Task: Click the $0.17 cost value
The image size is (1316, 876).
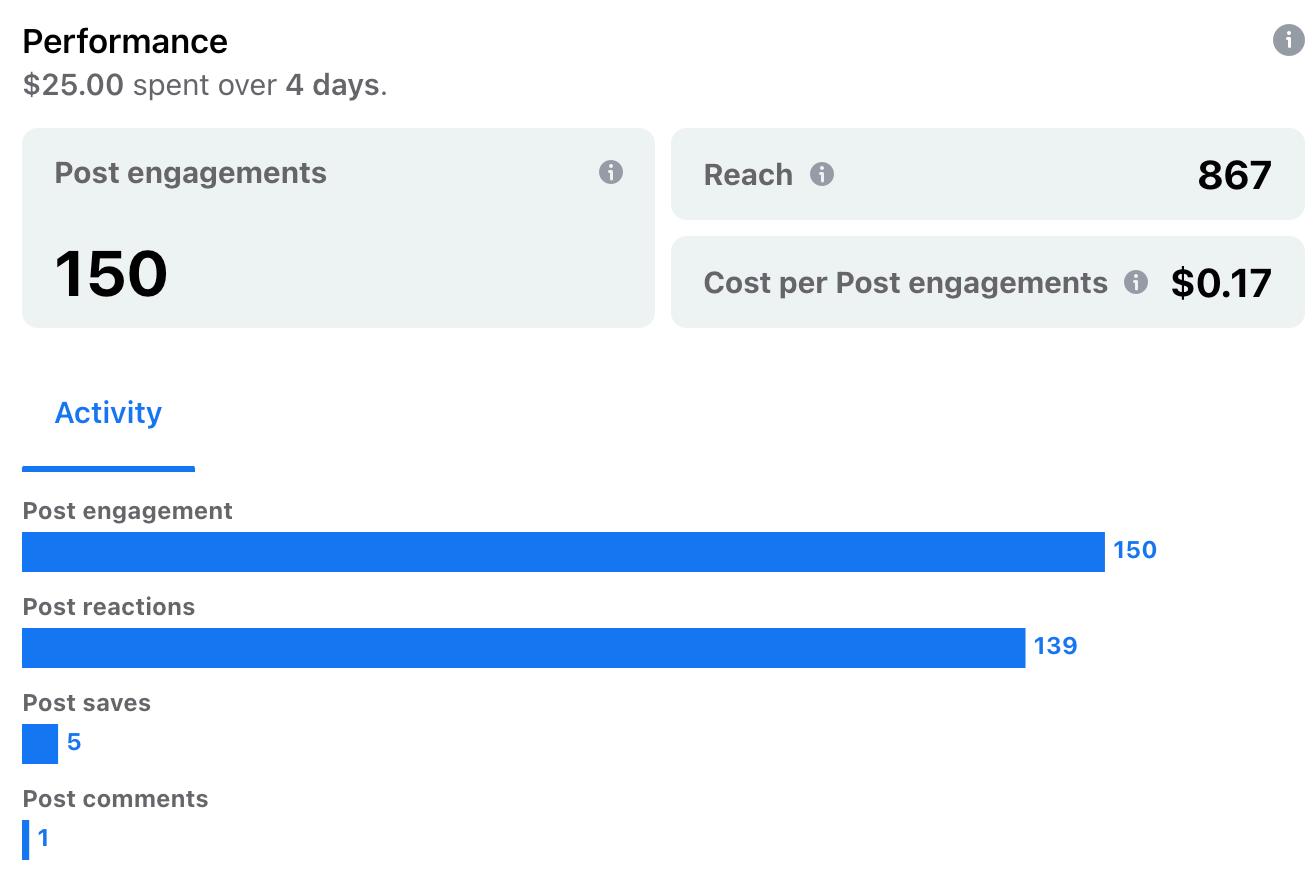Action: pos(1221,283)
